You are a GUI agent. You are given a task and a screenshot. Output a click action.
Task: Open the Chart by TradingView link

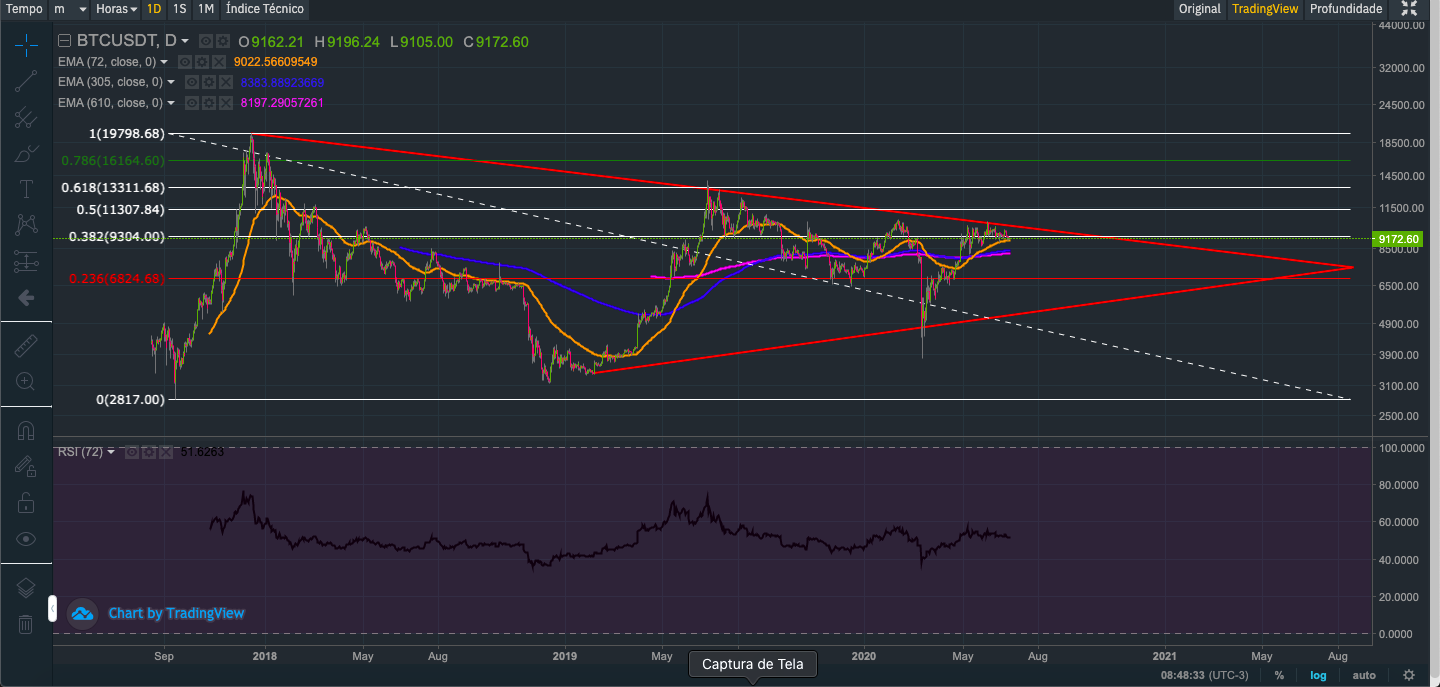click(176, 613)
